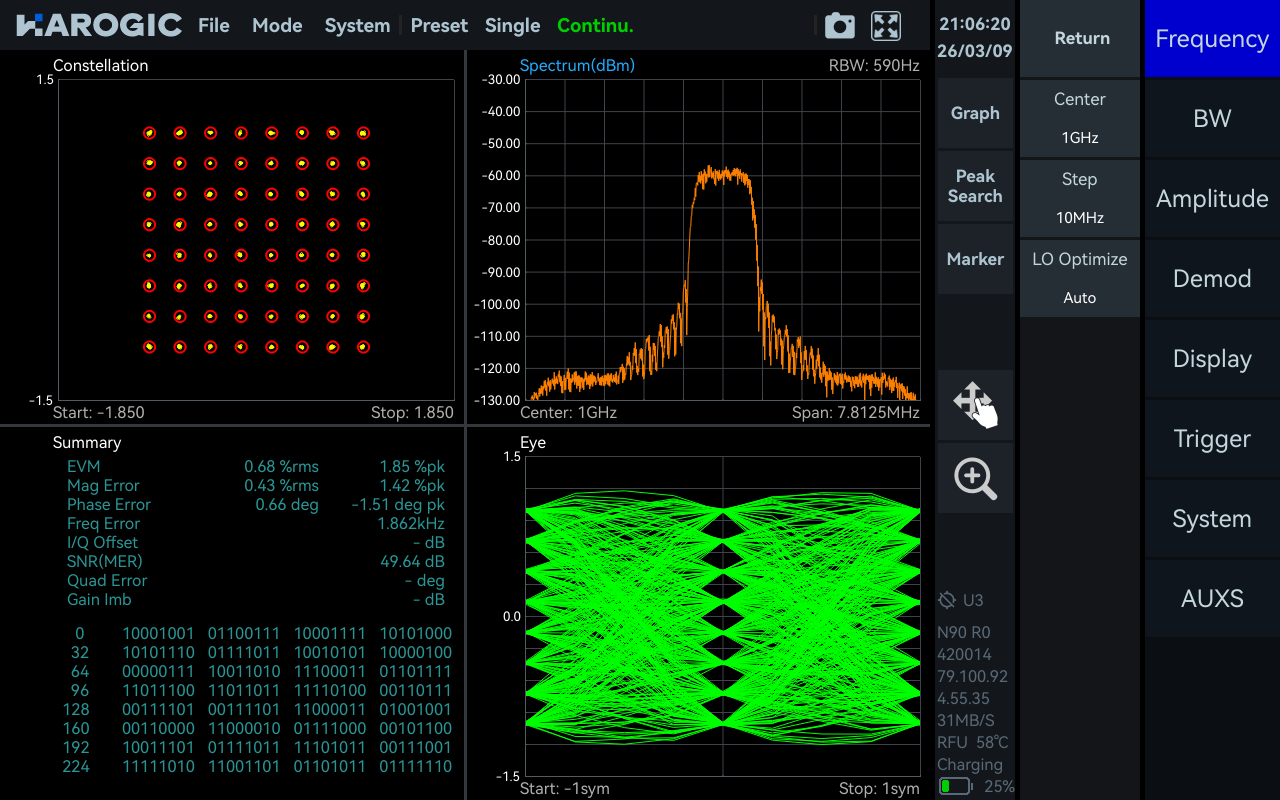
Task: Open the Mode menu
Action: (x=277, y=25)
